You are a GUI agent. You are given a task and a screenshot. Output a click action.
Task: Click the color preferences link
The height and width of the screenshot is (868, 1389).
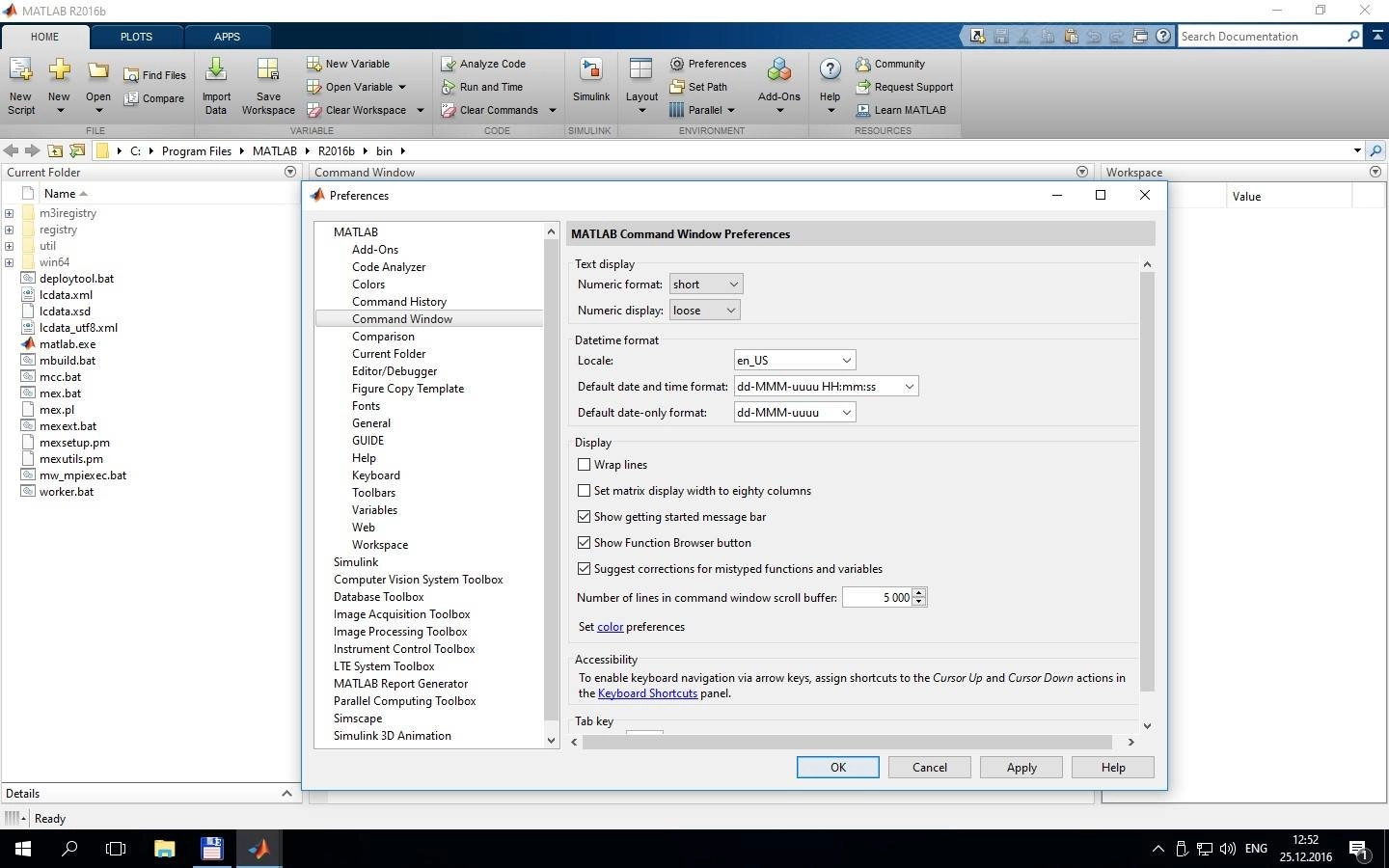point(611,627)
